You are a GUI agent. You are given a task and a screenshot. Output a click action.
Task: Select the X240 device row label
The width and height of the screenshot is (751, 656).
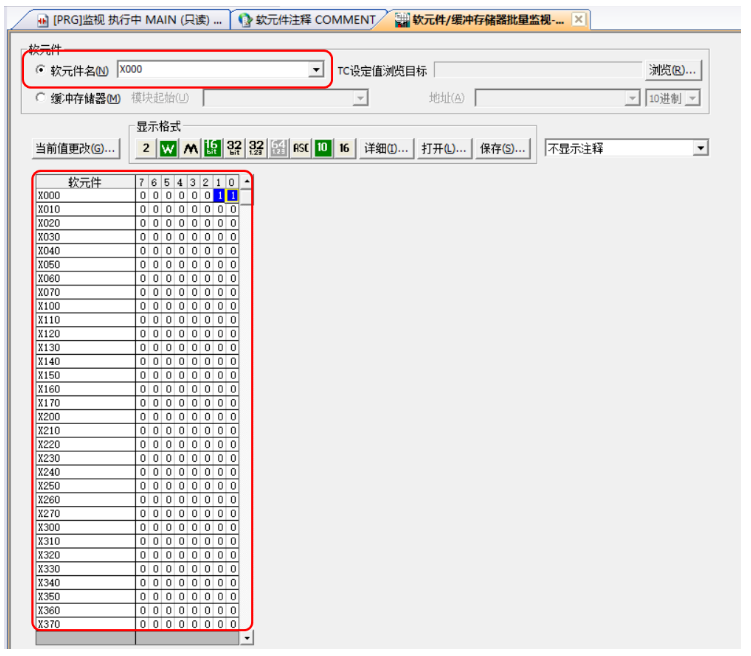pos(86,472)
